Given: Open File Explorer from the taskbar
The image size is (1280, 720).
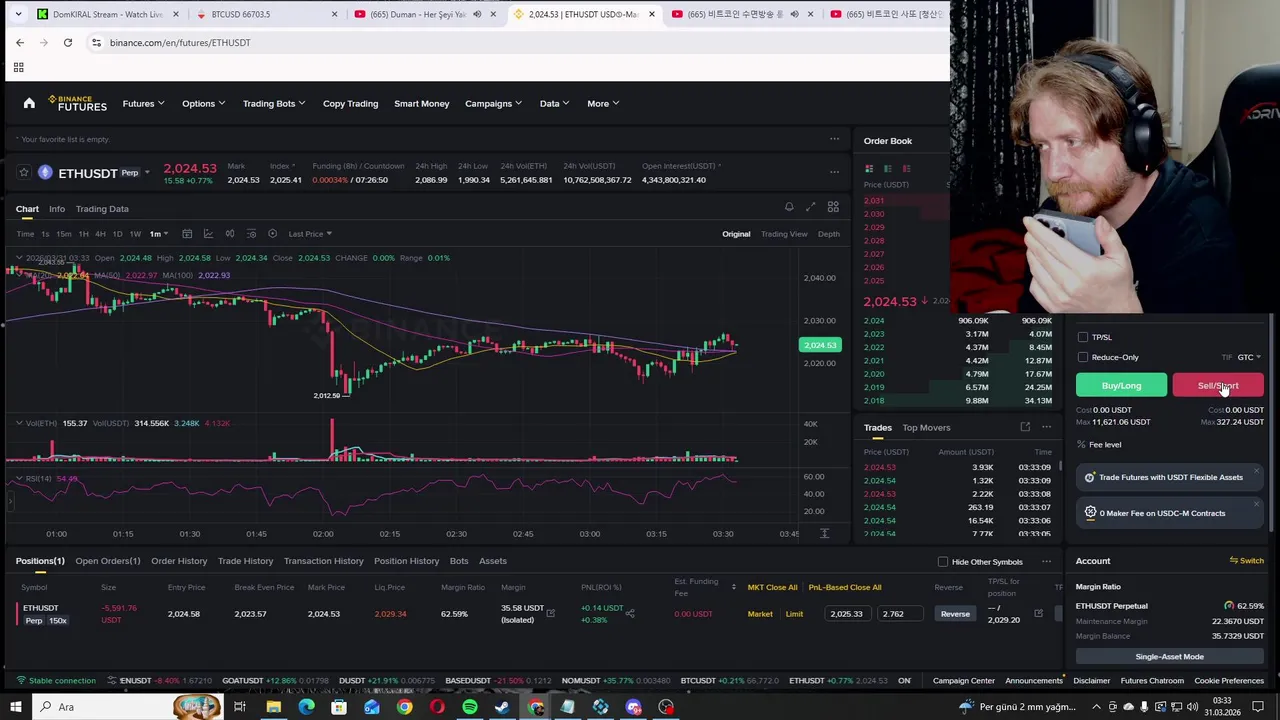Looking at the screenshot, I should coord(273,707).
